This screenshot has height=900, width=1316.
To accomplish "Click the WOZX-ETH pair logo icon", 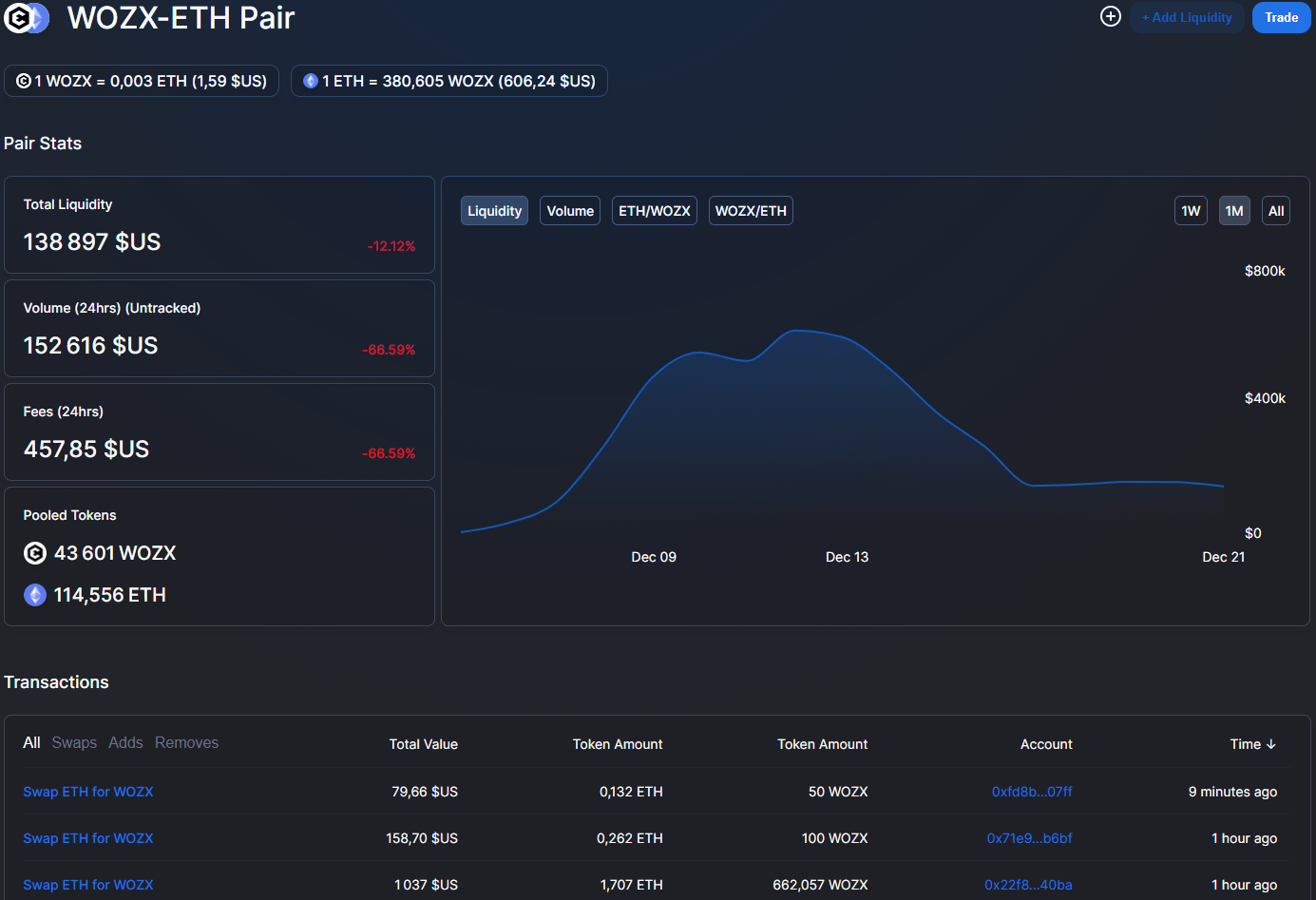I will click(x=27, y=18).
